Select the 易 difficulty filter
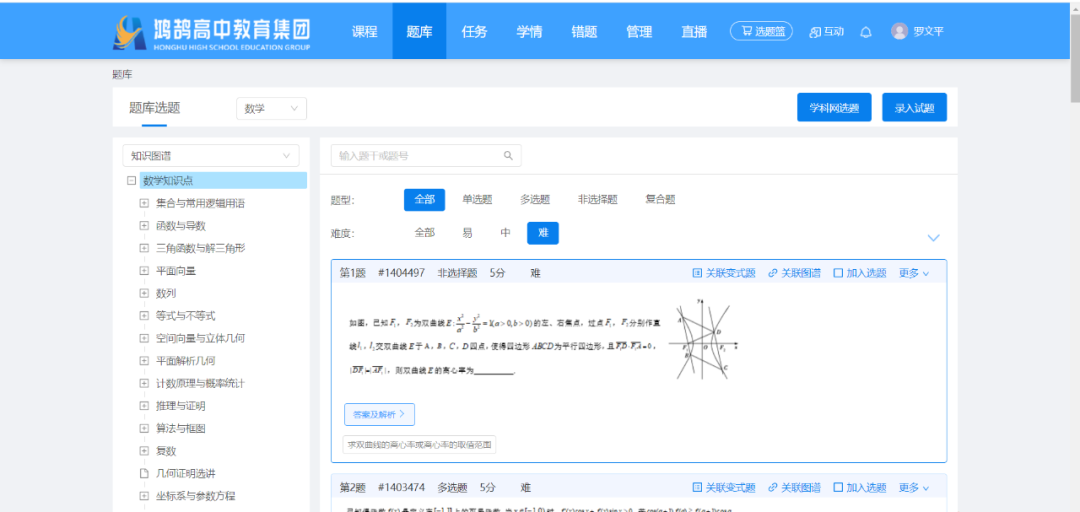Viewport: 1080px width, 512px height. 467,233
